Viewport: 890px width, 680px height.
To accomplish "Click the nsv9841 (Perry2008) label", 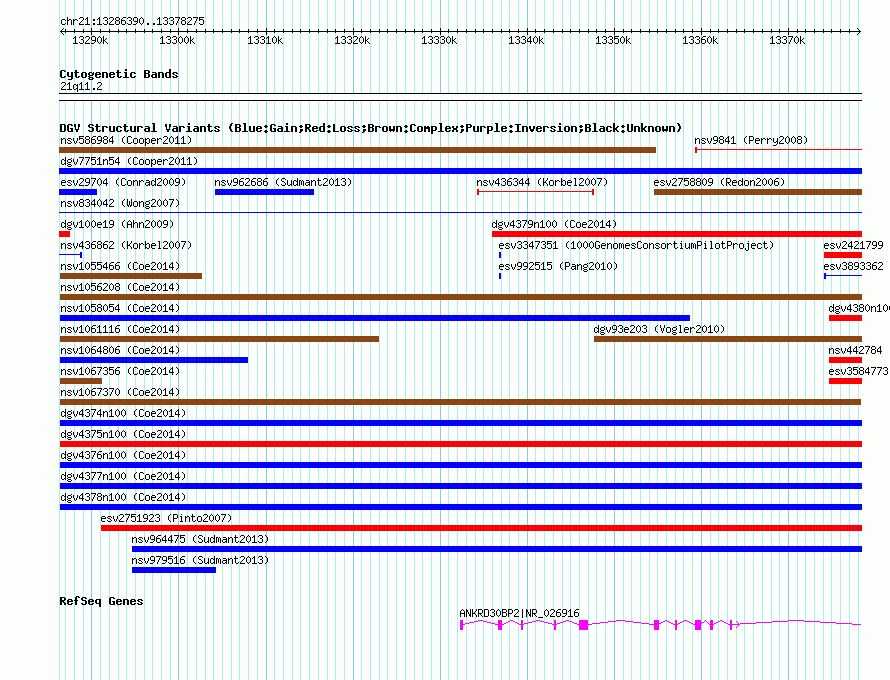I will point(751,140).
